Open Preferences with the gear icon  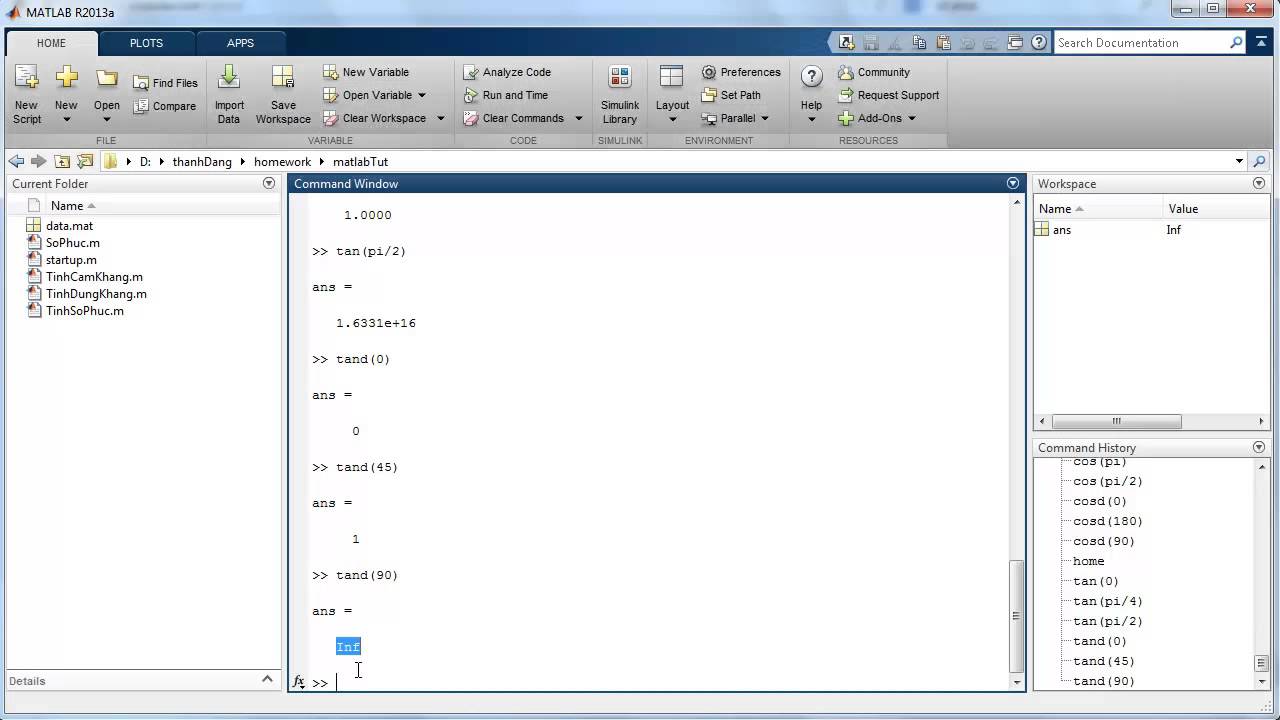click(709, 72)
